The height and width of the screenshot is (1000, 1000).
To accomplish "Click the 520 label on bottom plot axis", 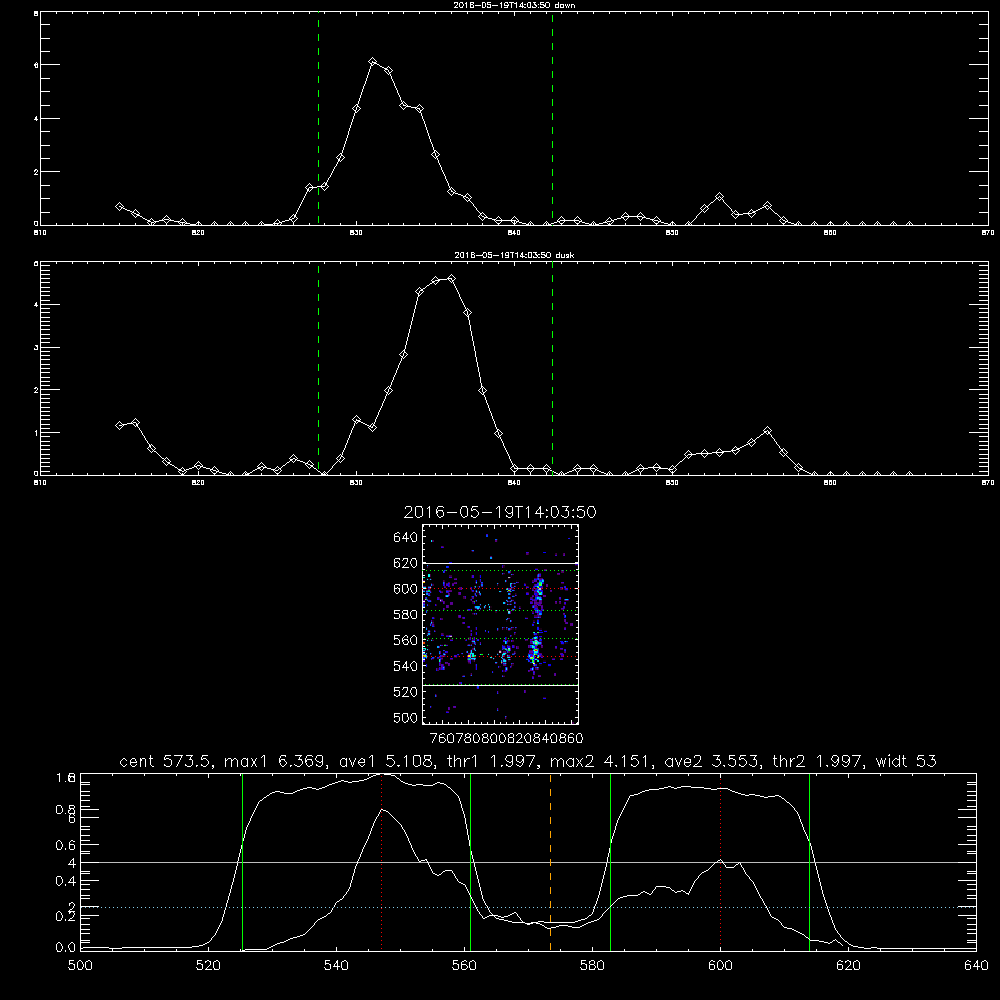I will click(208, 966).
